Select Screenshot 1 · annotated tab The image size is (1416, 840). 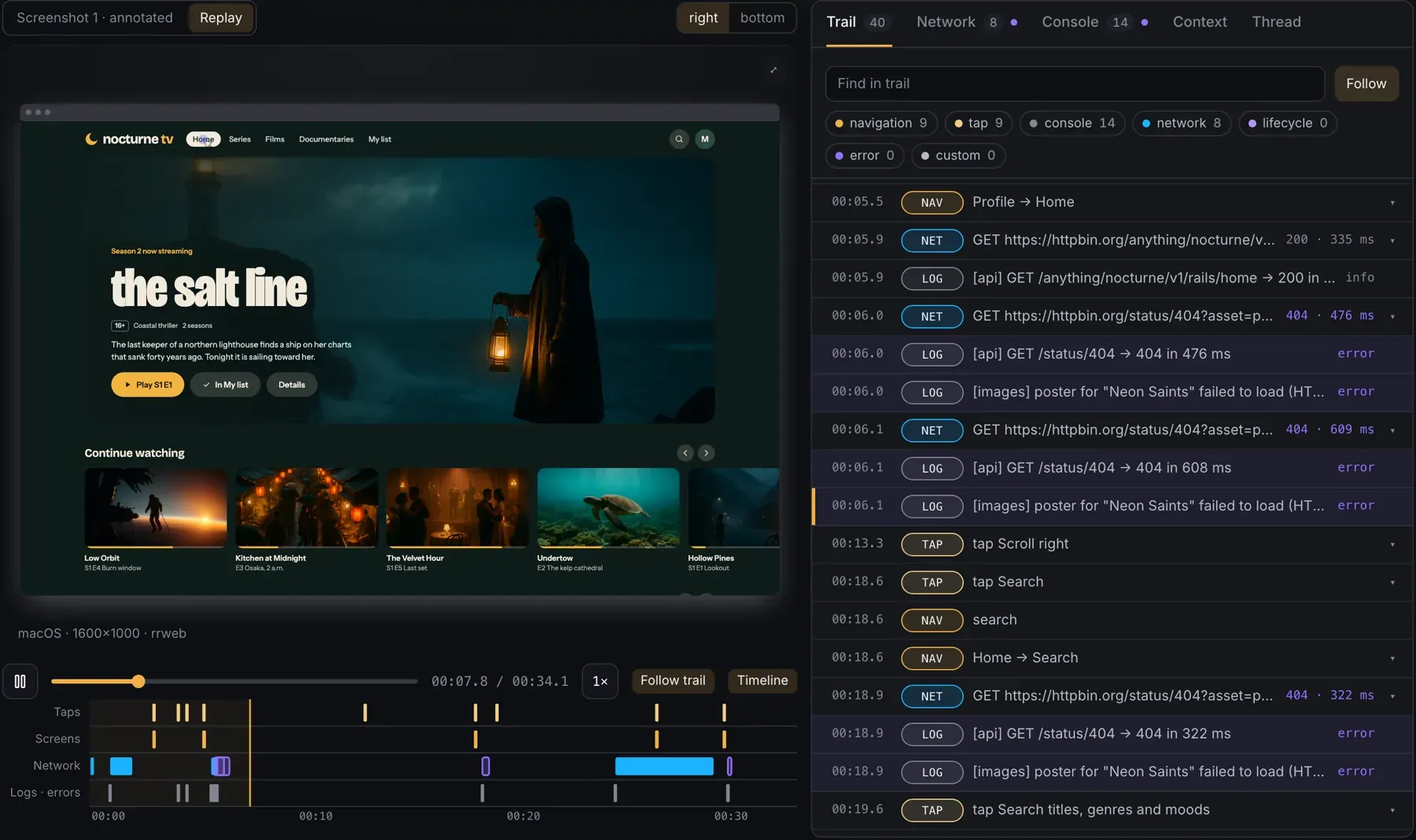tap(94, 18)
